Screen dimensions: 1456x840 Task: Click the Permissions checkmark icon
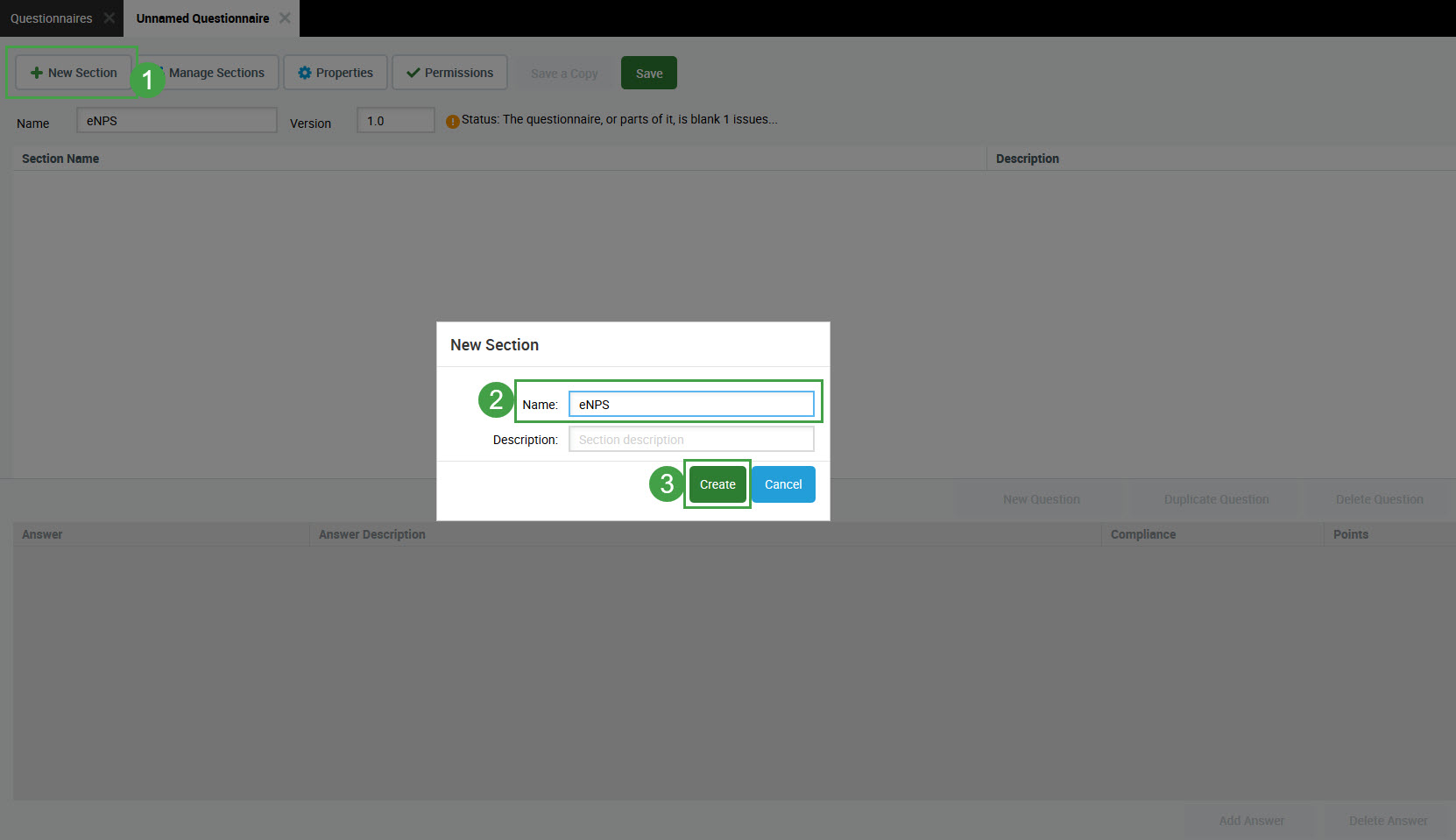point(413,73)
